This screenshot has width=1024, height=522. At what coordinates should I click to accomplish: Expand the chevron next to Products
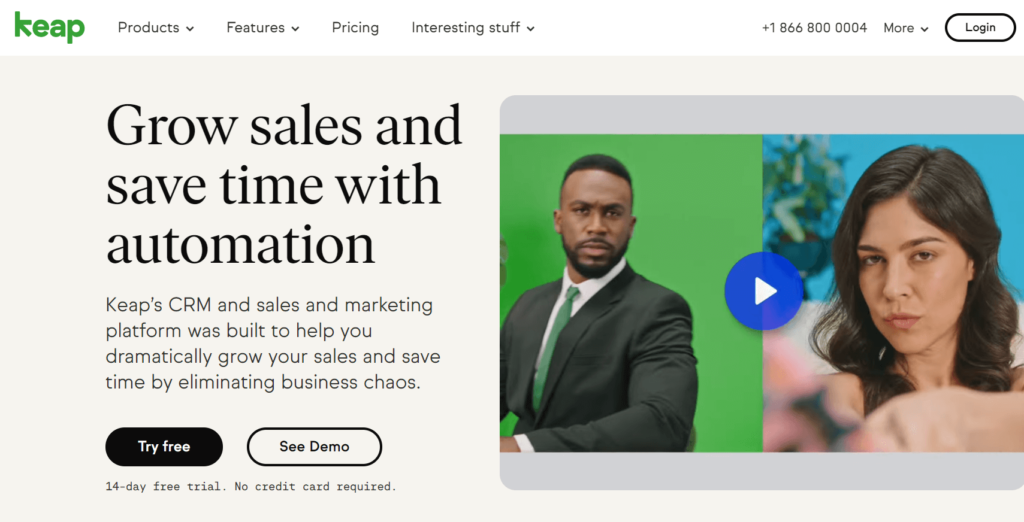[x=190, y=29]
